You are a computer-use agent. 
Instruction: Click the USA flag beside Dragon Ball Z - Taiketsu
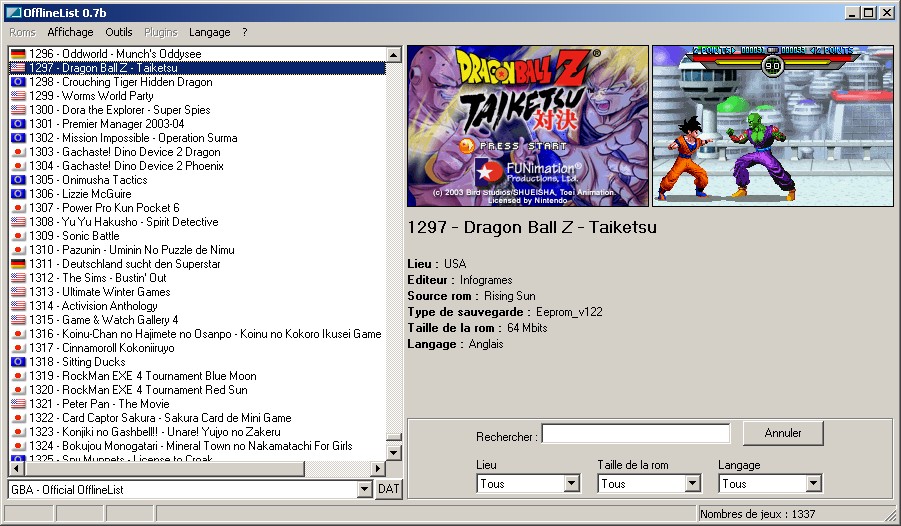coord(18,68)
